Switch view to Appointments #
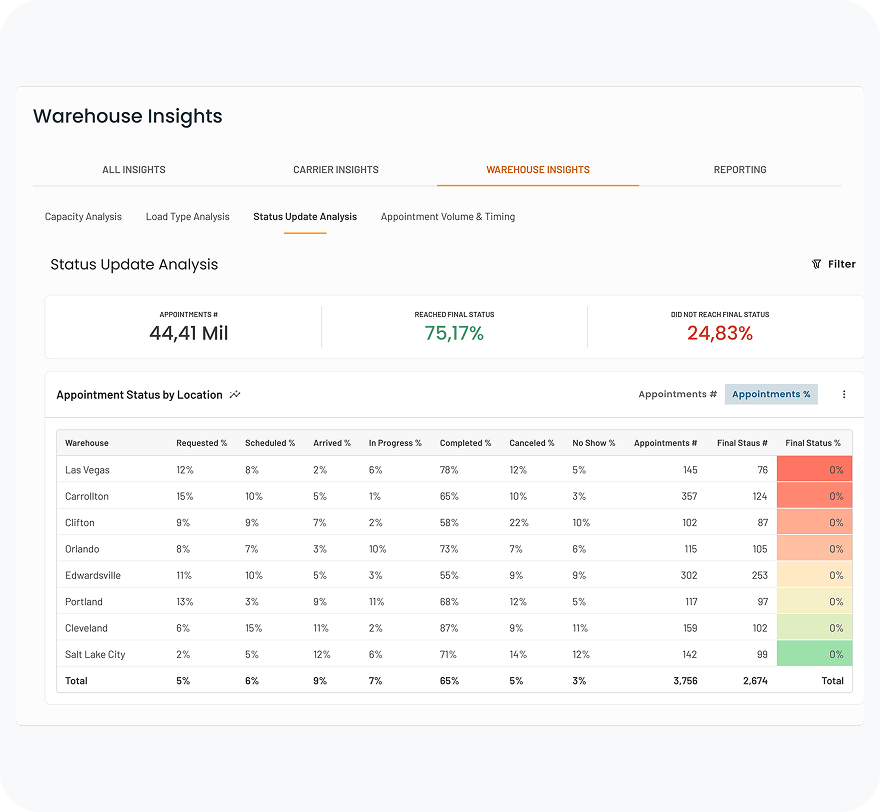Viewport: 880px width, 812px height. [x=677, y=394]
